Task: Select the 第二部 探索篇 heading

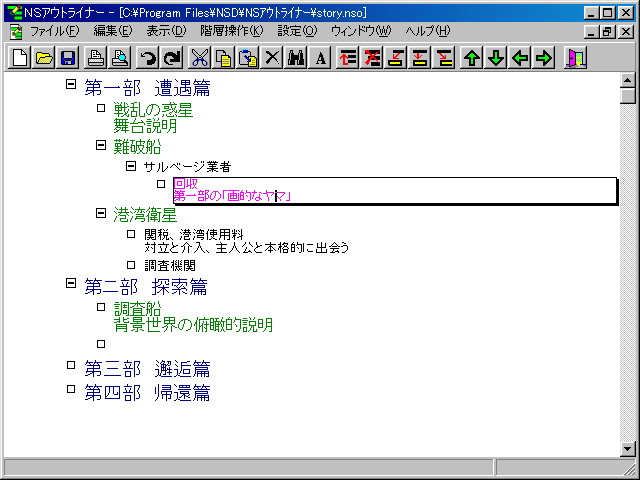Action: [x=146, y=287]
